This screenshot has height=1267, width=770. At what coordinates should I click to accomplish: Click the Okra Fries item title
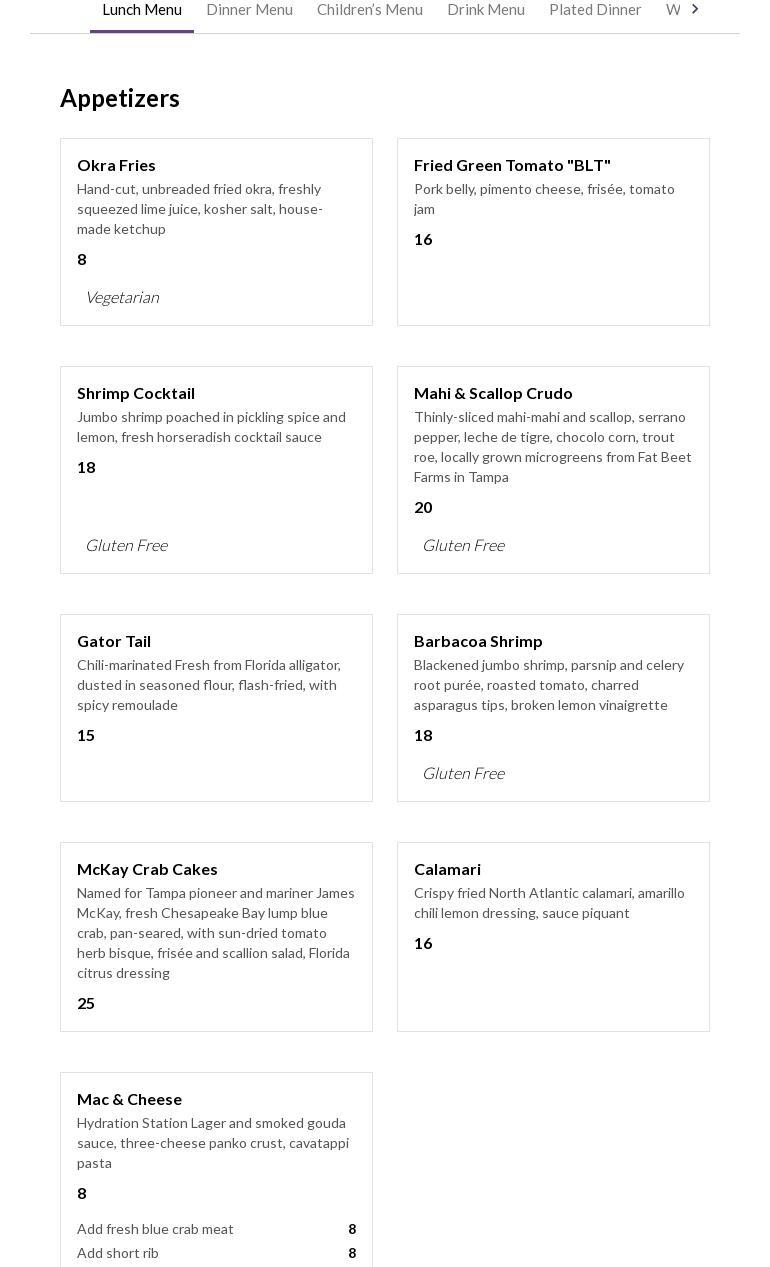coord(116,165)
